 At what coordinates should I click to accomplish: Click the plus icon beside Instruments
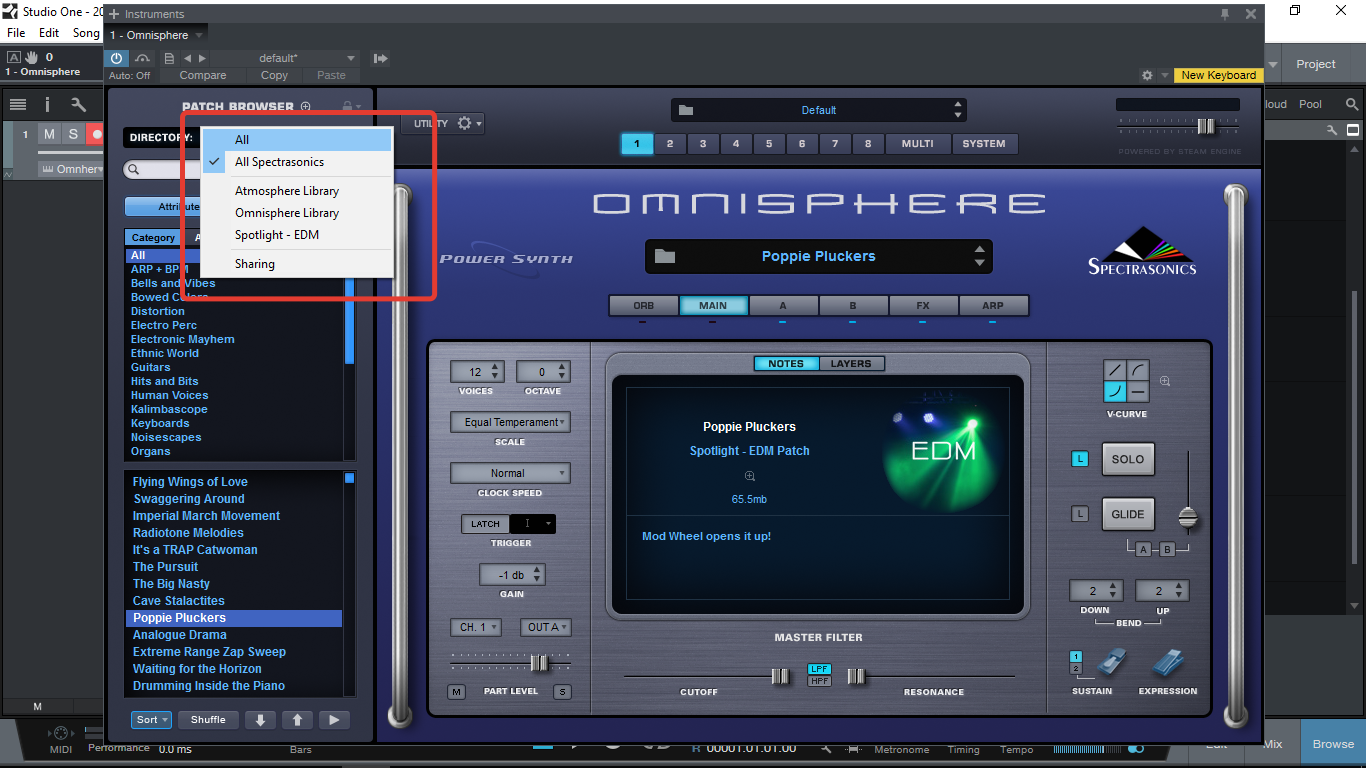tap(114, 14)
